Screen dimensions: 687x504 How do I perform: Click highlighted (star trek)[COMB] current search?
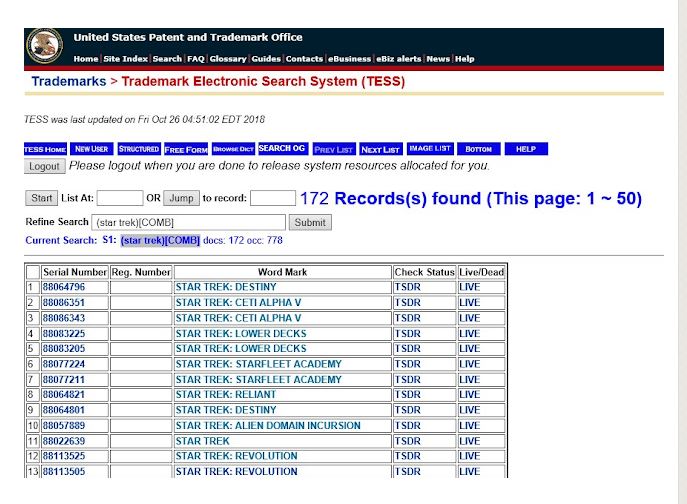click(160, 241)
